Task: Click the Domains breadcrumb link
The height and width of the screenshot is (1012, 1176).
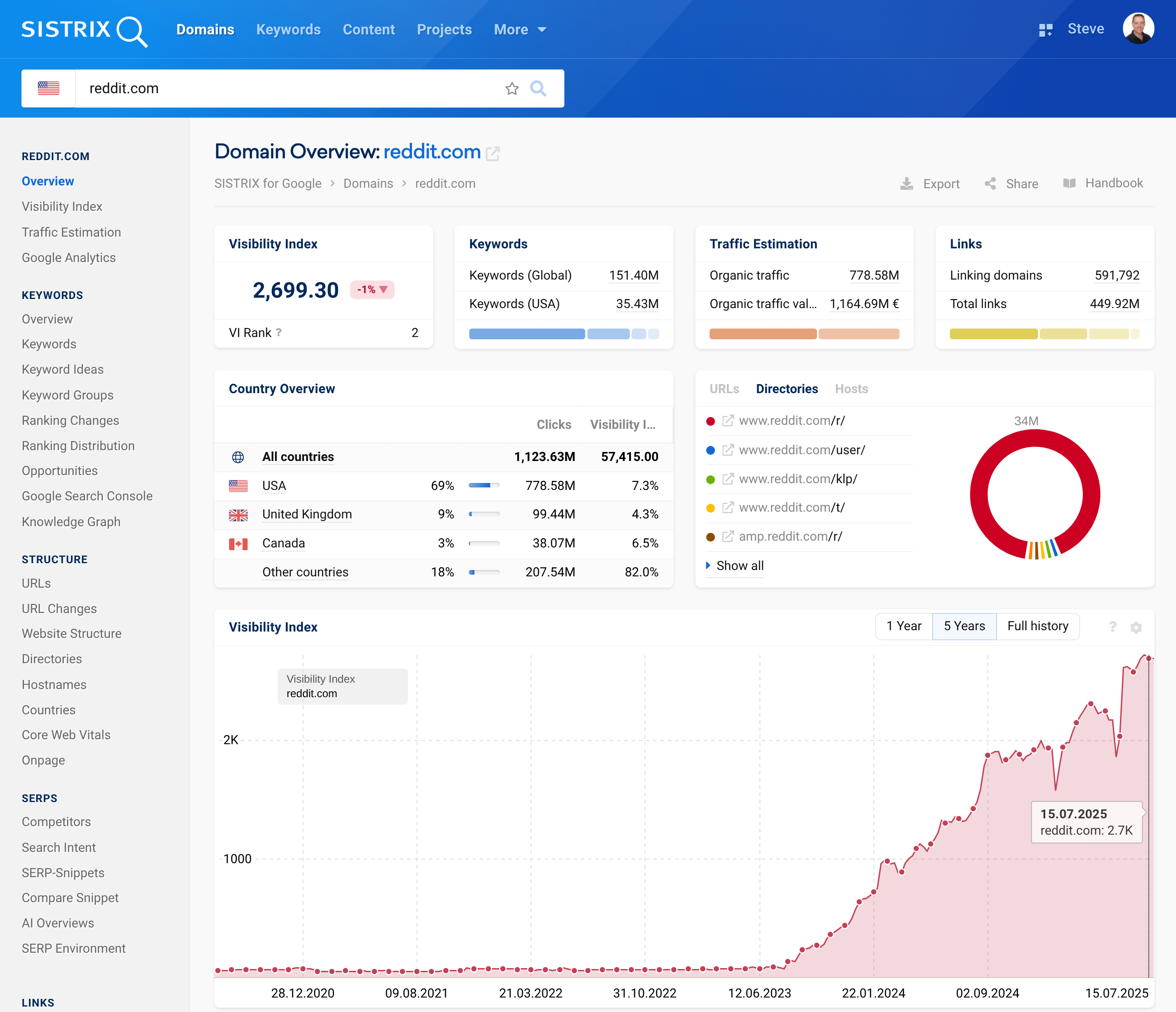Action: [x=368, y=183]
